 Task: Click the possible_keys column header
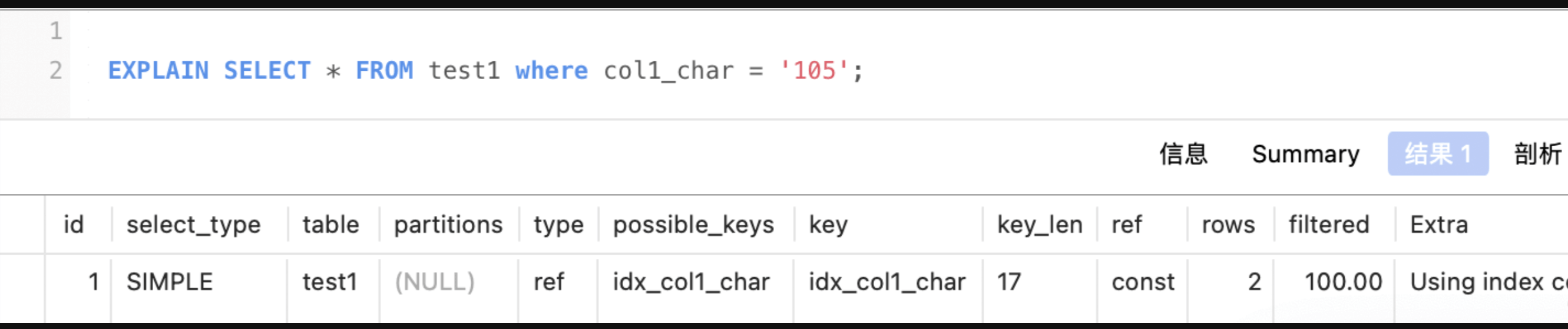[x=693, y=225]
